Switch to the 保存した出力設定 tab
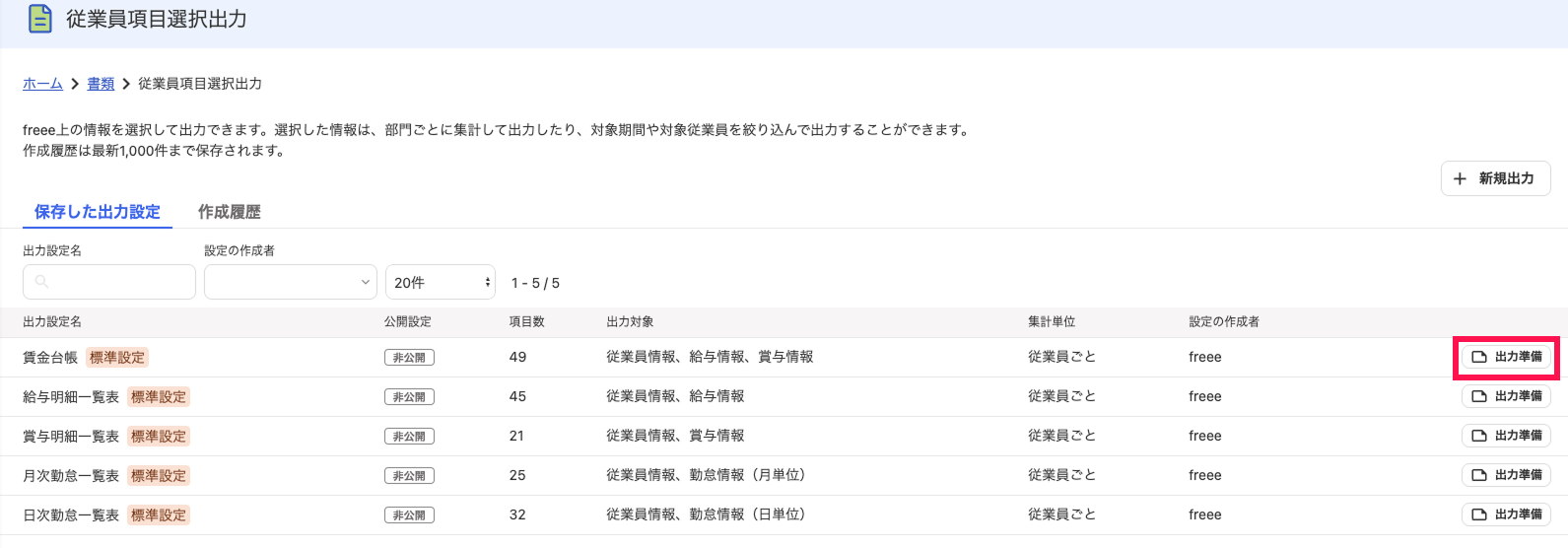Screen dimensions: 1568x548 coord(97,212)
